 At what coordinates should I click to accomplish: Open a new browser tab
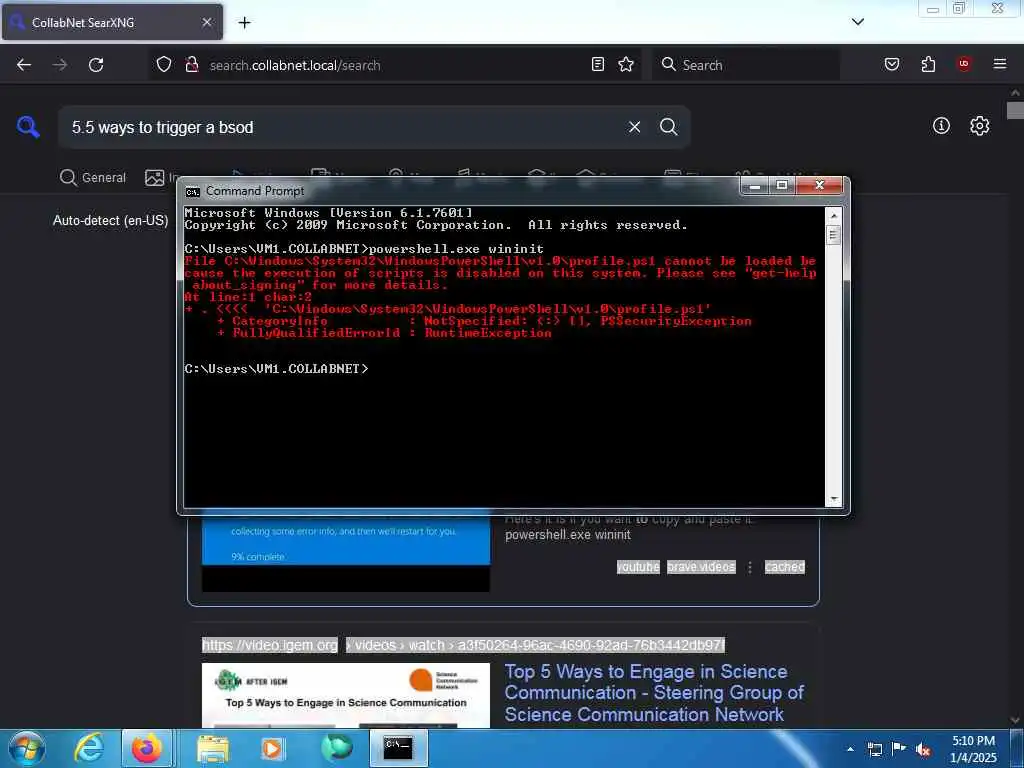pyautogui.click(x=244, y=23)
